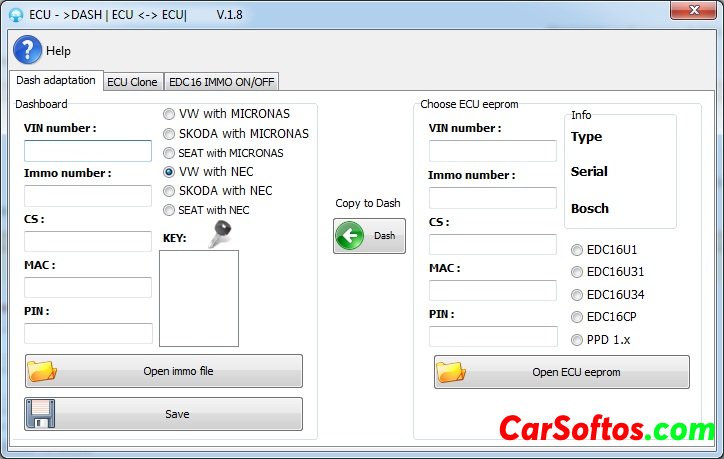Pick the PPD 1.x ECU option
The height and width of the screenshot is (459, 724).
[577, 340]
